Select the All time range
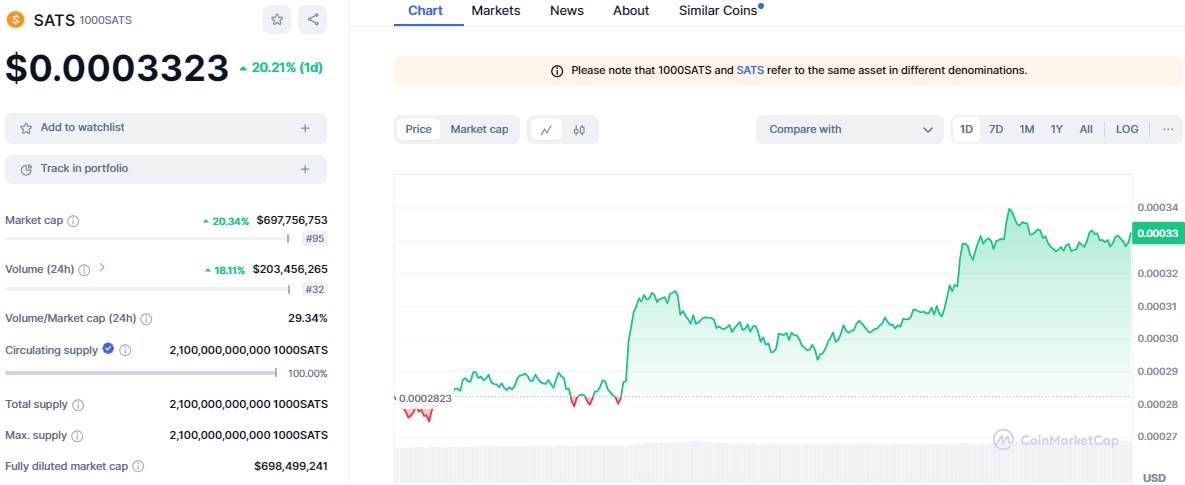This screenshot has width=1185, height=485. 1086,129
